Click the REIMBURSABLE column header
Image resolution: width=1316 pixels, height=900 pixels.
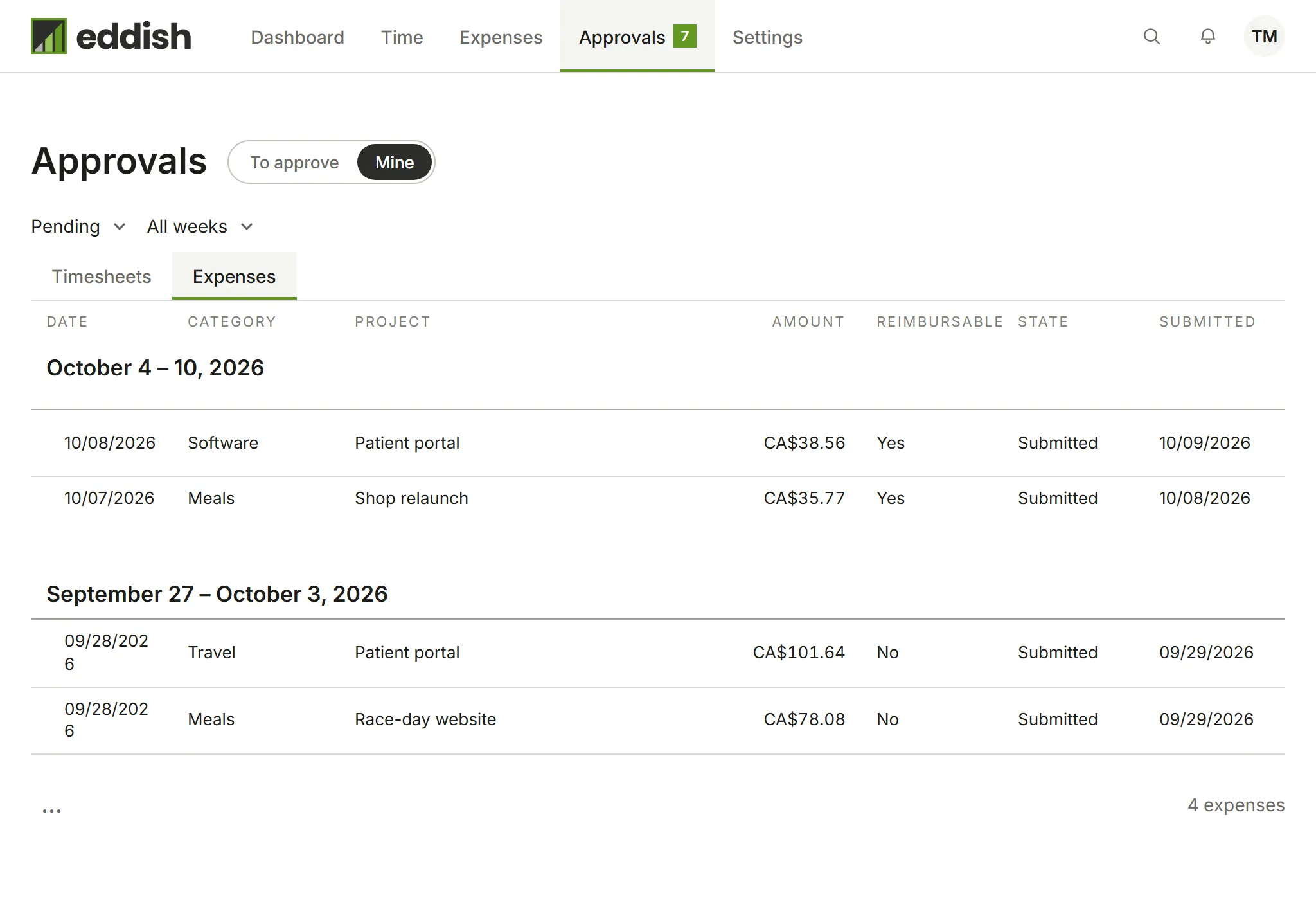coord(939,321)
